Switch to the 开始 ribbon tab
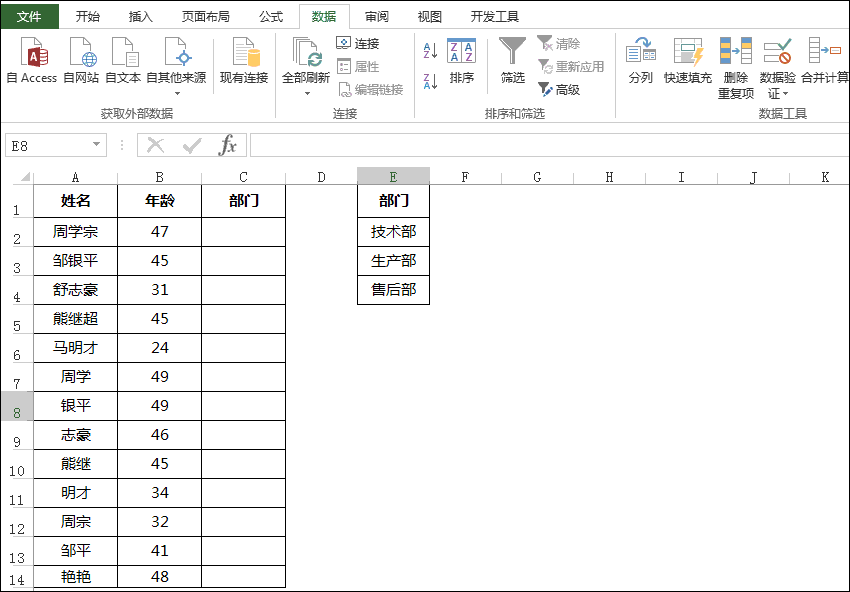 88,16
